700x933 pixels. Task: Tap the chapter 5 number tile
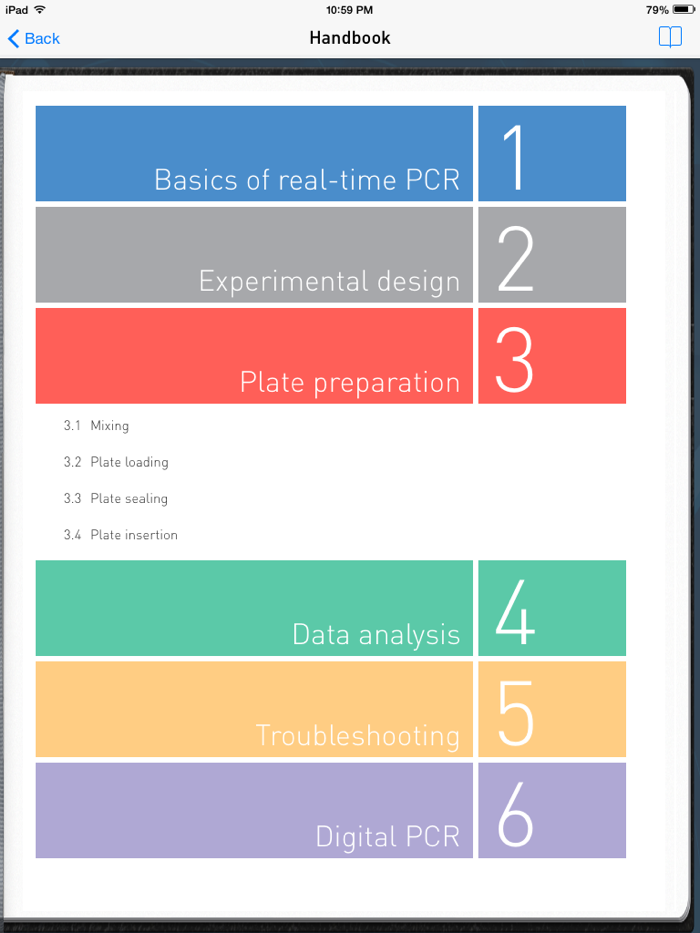[x=551, y=709]
